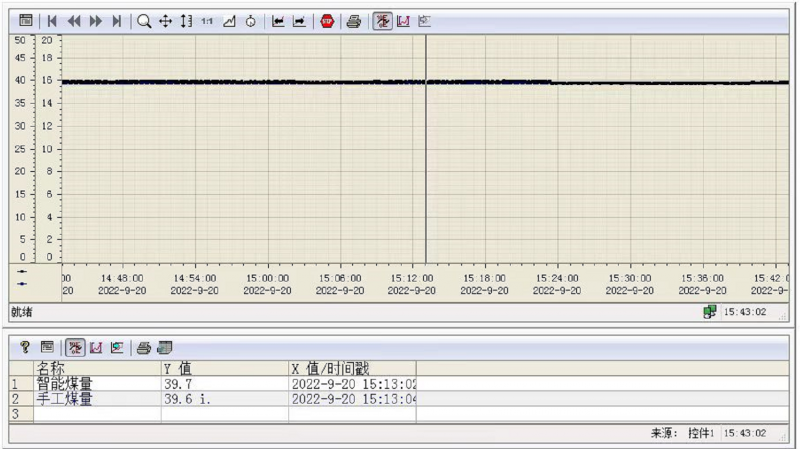This screenshot has width=800, height=449.
Task: Open the time range selection clock icon
Action: point(250,21)
